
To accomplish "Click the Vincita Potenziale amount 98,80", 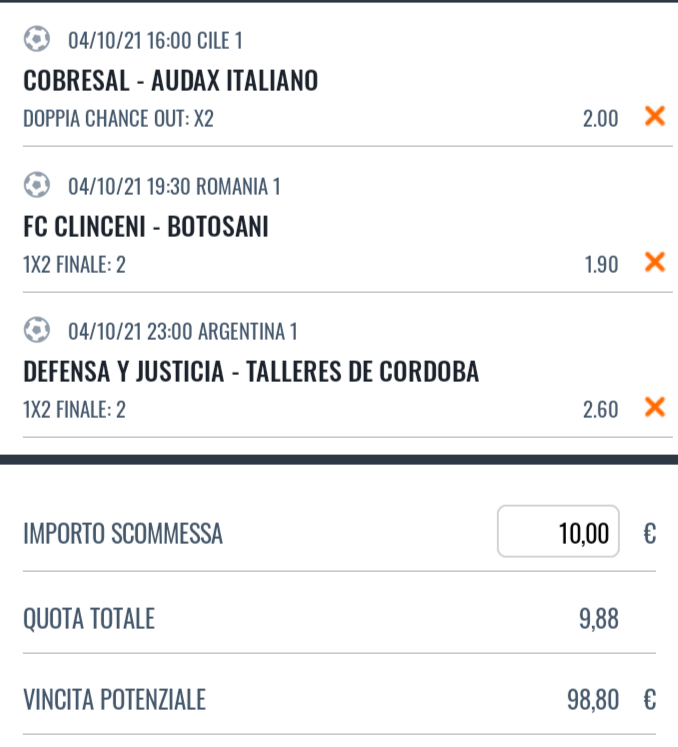I will (x=593, y=700).
